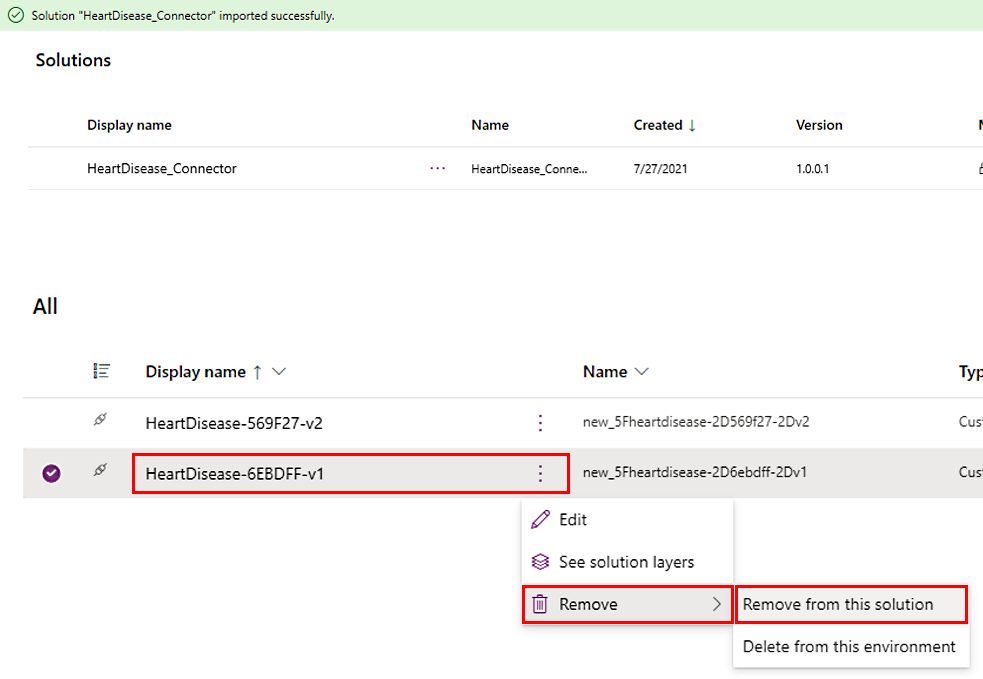Click the imported successfully message text
This screenshot has height=679, width=983.
coord(183,16)
